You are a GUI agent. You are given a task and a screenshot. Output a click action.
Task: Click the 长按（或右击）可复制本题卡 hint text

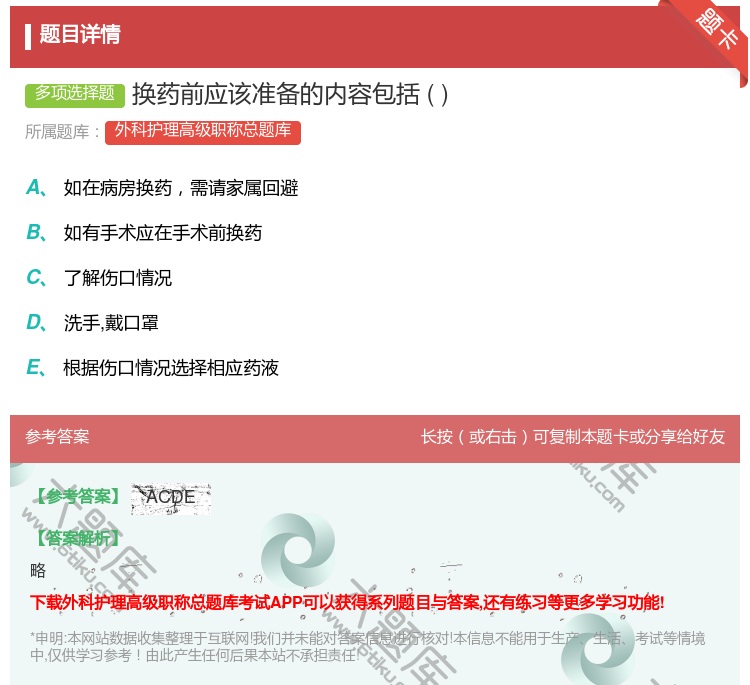tap(573, 437)
